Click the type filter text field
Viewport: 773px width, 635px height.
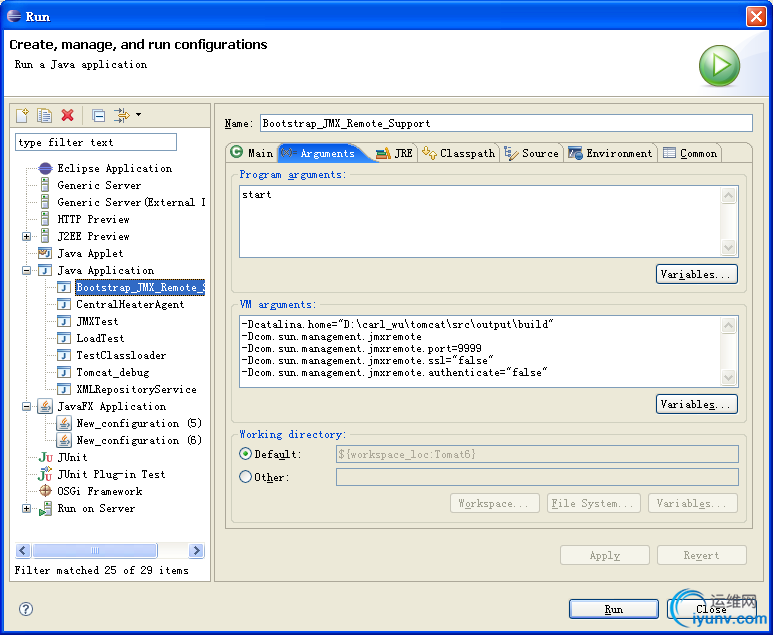(x=96, y=142)
